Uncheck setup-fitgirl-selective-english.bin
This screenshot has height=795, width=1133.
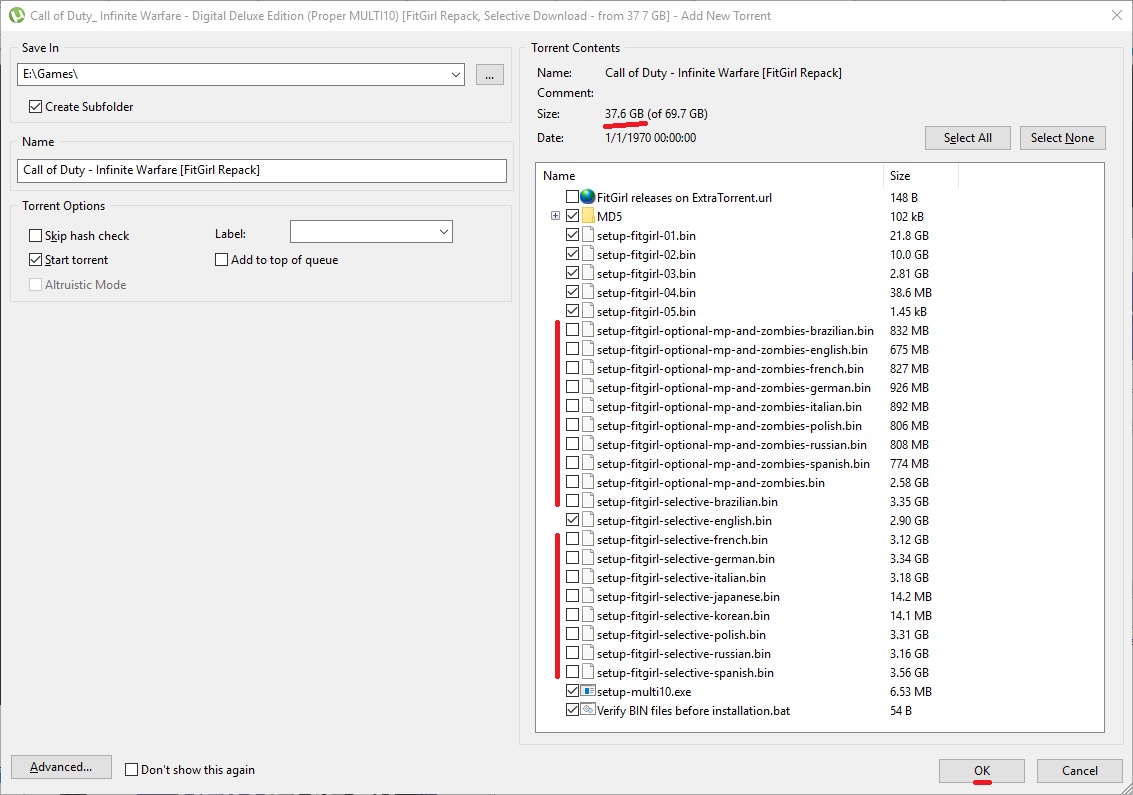pyautogui.click(x=572, y=520)
